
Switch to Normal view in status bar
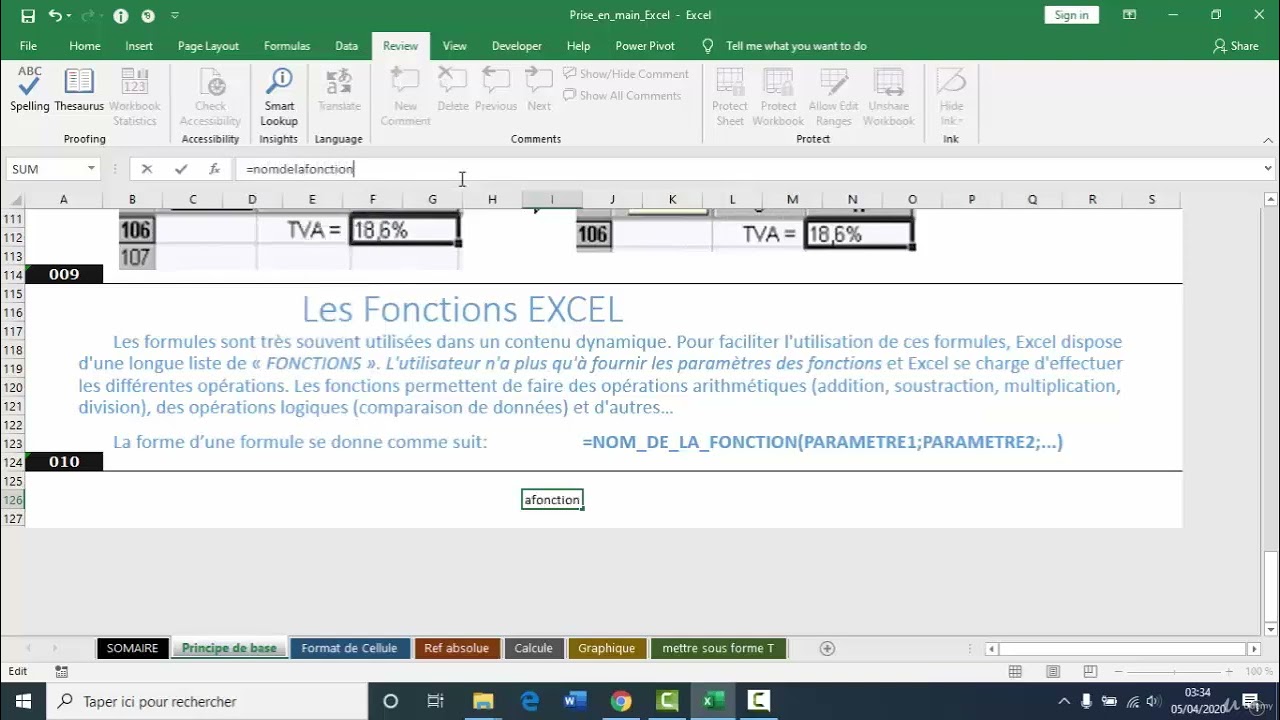coord(1015,672)
